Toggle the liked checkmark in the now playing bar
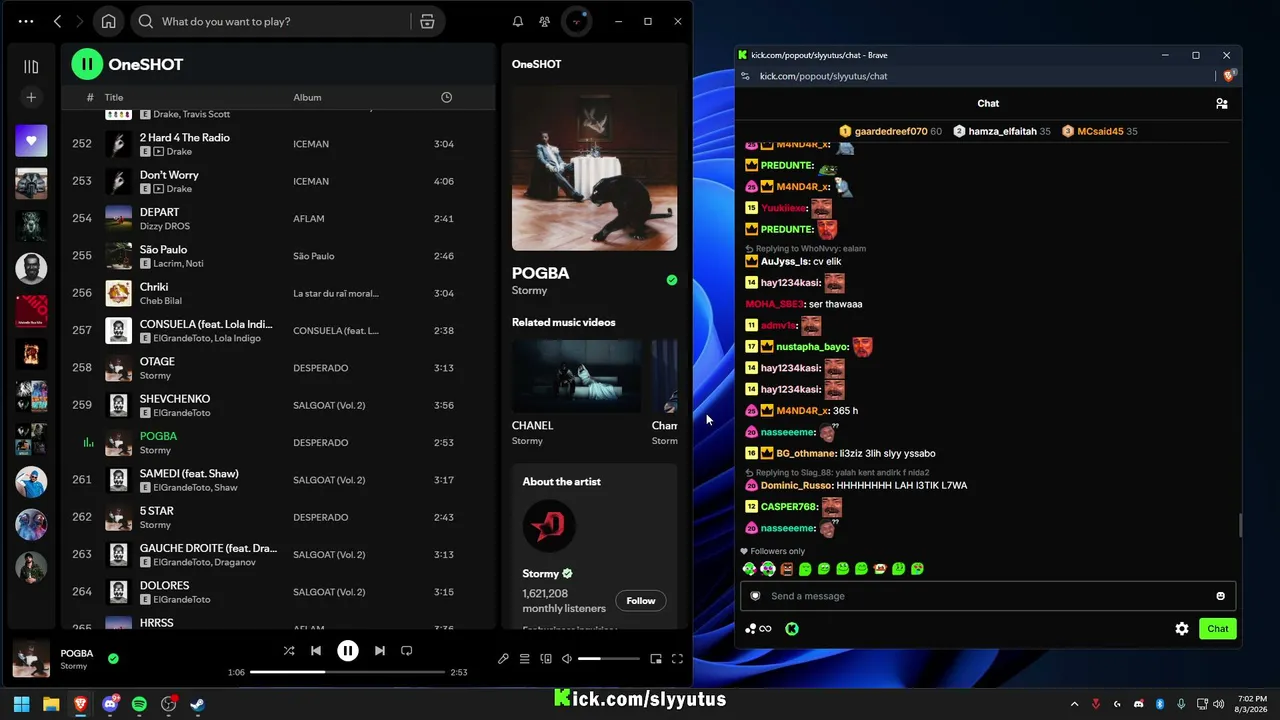The height and width of the screenshot is (720, 1280). coord(113,659)
